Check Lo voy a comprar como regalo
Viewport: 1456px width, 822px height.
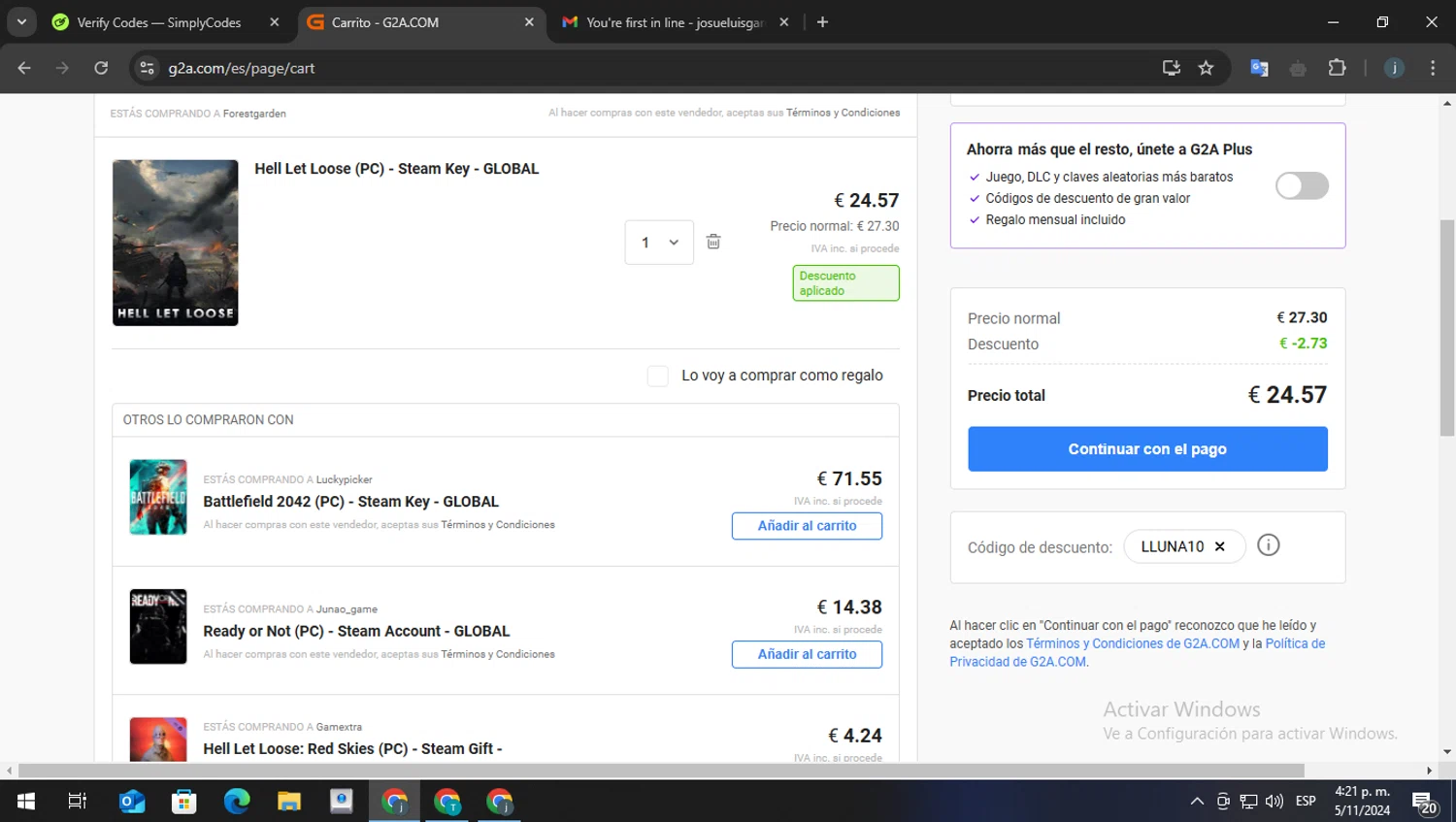pos(657,376)
